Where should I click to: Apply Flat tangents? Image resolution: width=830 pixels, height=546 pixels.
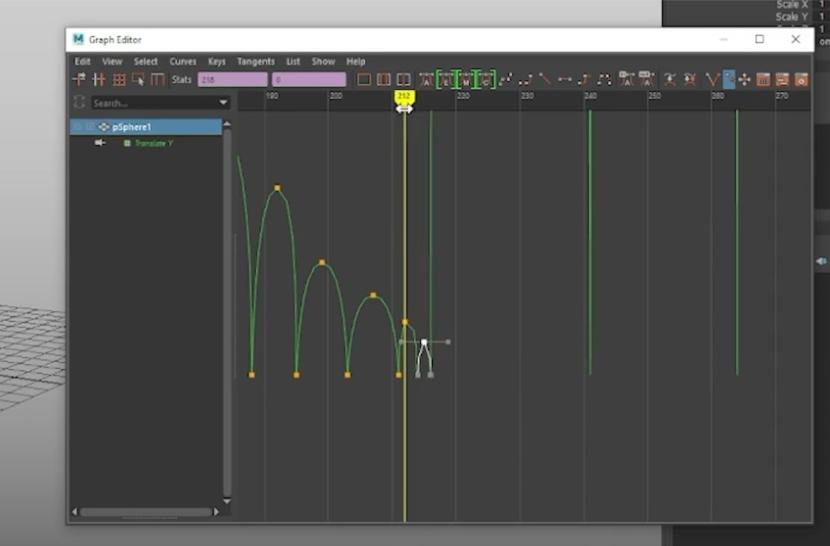click(x=564, y=80)
